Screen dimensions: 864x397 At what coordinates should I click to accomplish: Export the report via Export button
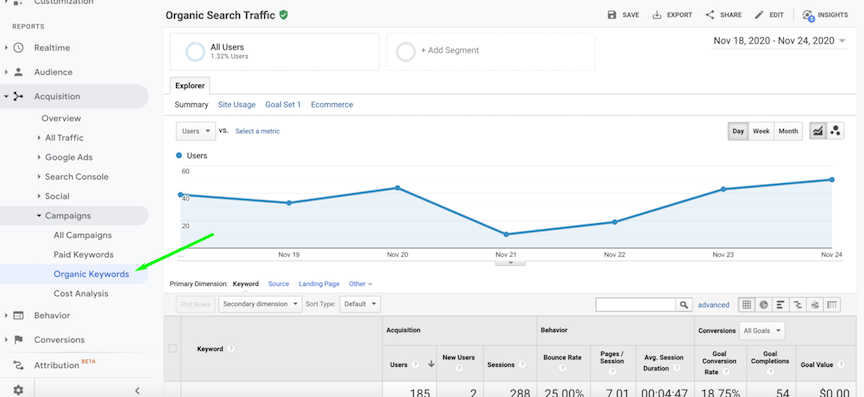[x=672, y=15]
